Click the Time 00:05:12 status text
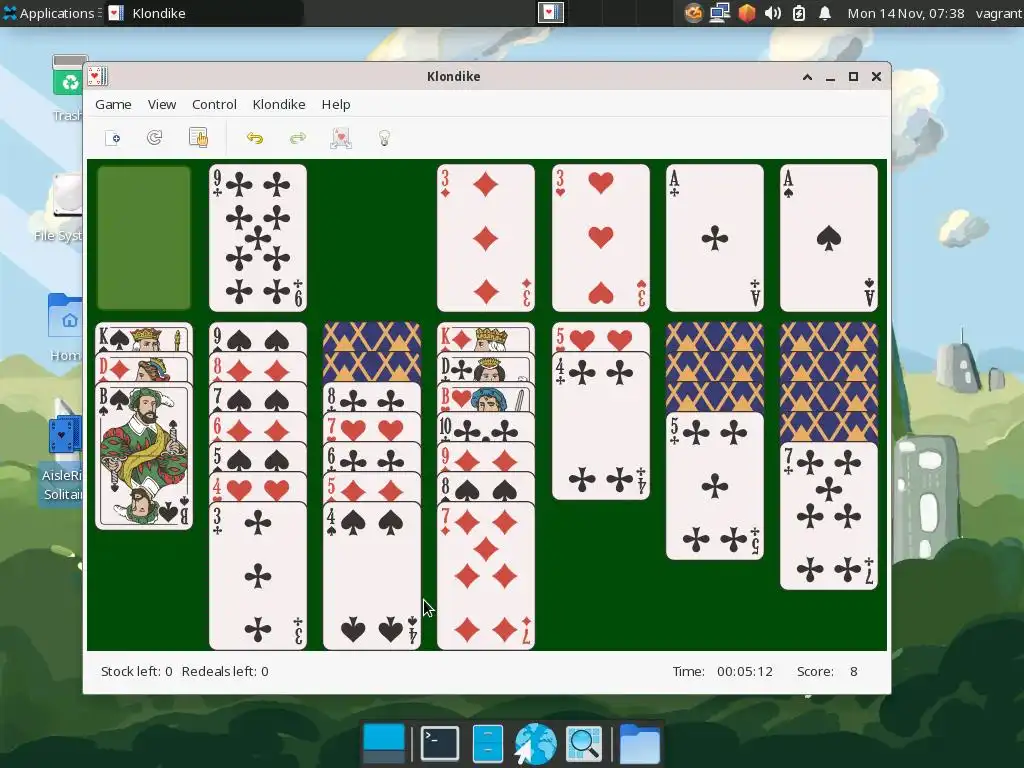This screenshot has height=768, width=1024. point(723,671)
